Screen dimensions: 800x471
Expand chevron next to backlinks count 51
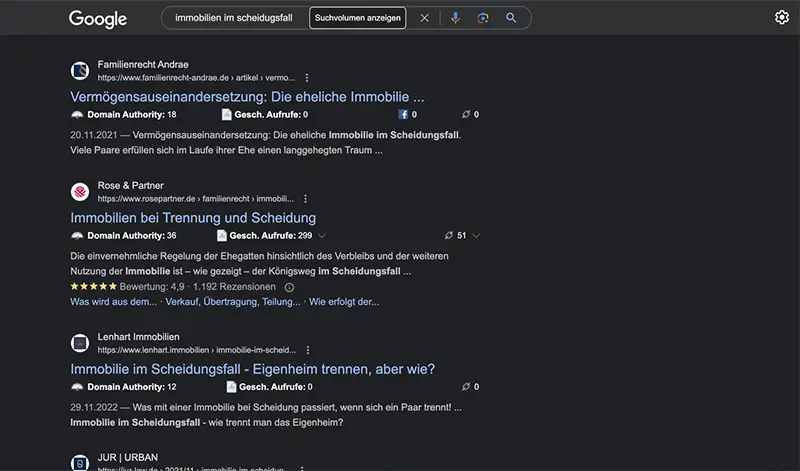(x=476, y=236)
